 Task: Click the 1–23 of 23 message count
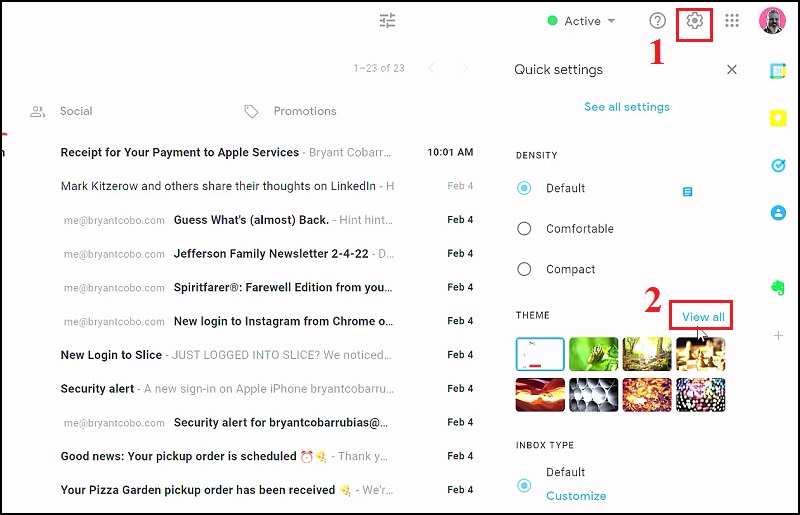coord(379,68)
